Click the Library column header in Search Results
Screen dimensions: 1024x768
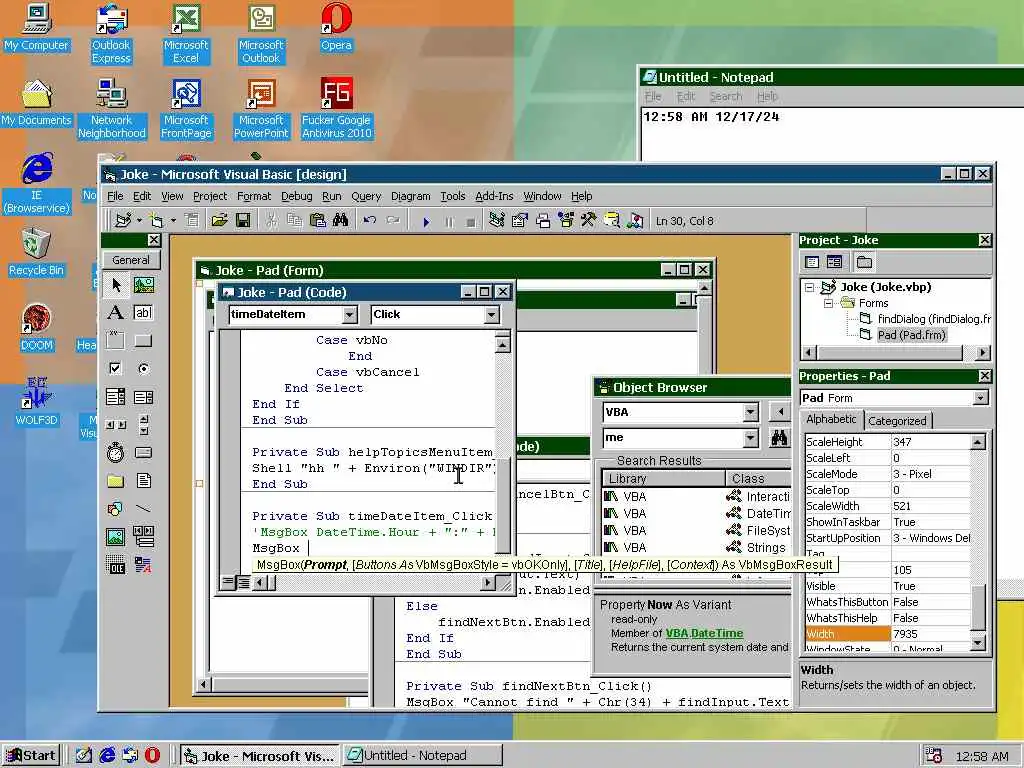point(663,479)
